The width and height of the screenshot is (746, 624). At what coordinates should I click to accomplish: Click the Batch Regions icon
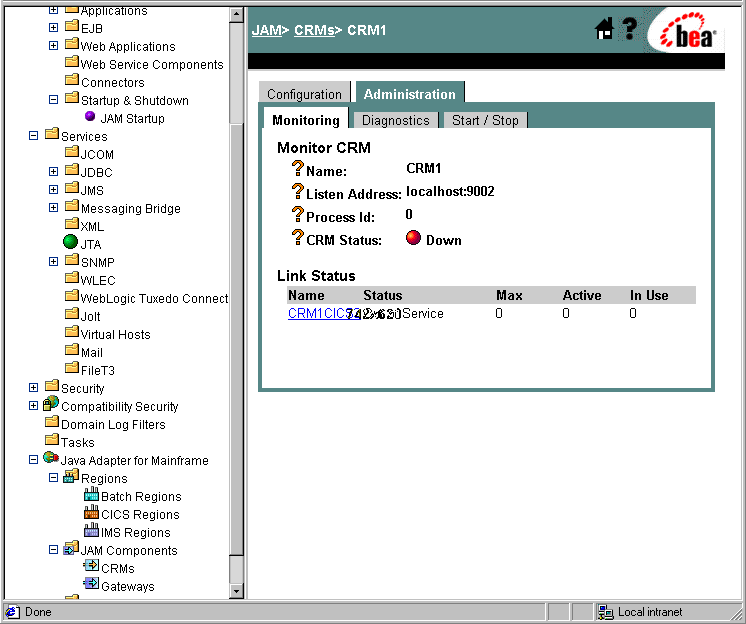[91, 496]
